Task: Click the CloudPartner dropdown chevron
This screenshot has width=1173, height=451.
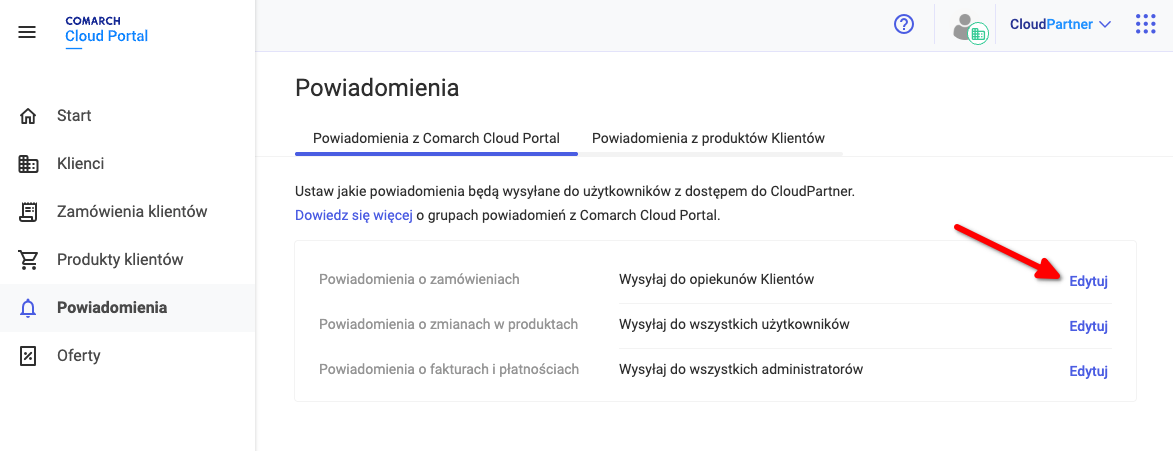Action: (1105, 25)
